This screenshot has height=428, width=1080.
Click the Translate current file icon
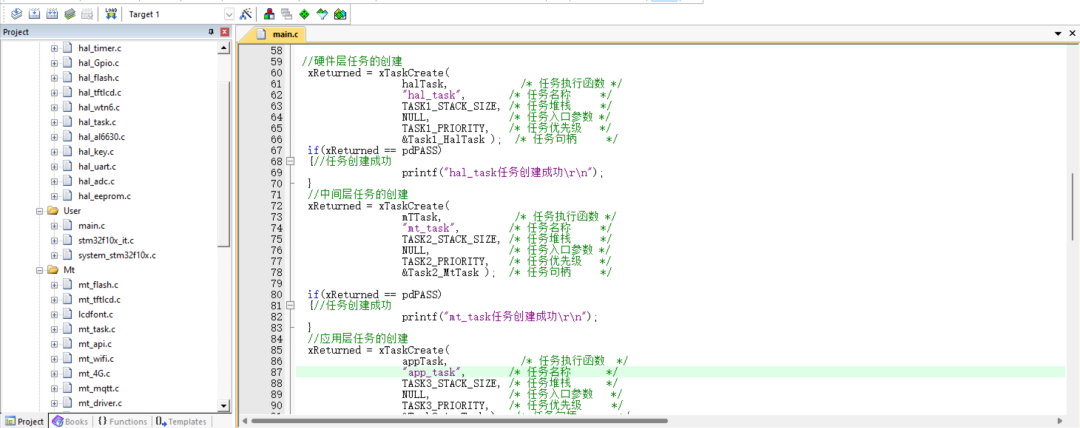click(x=17, y=14)
